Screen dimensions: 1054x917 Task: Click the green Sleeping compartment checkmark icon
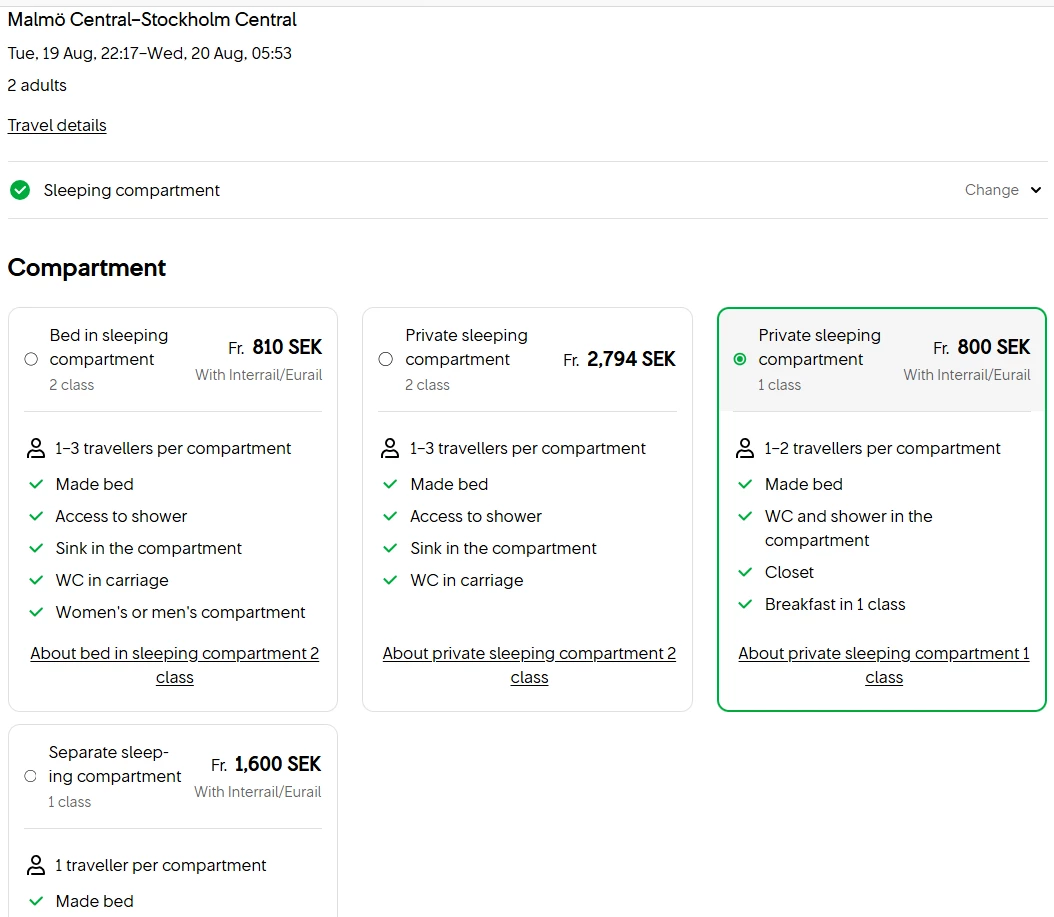tap(20, 190)
